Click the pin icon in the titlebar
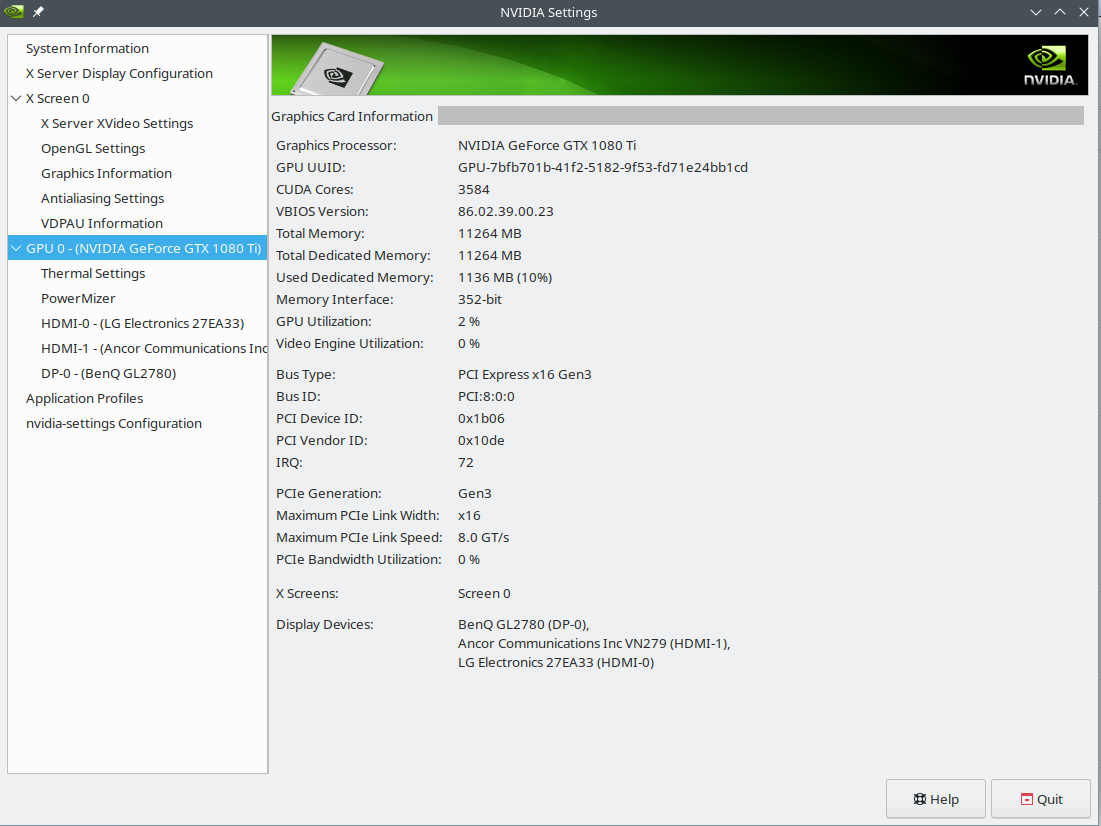This screenshot has height=826, width=1101. point(36,13)
